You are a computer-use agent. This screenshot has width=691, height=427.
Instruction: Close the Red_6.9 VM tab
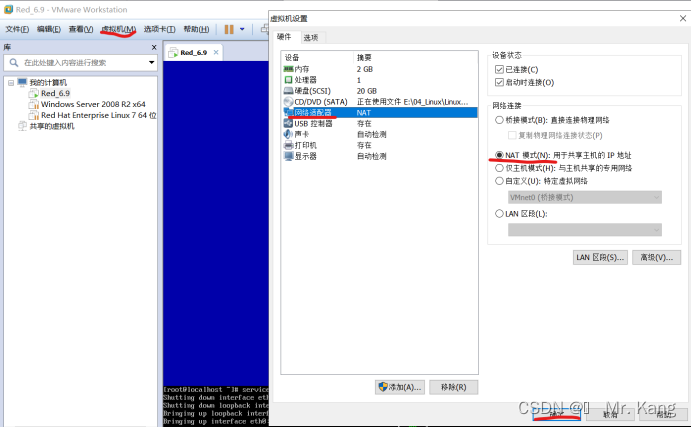coord(216,52)
